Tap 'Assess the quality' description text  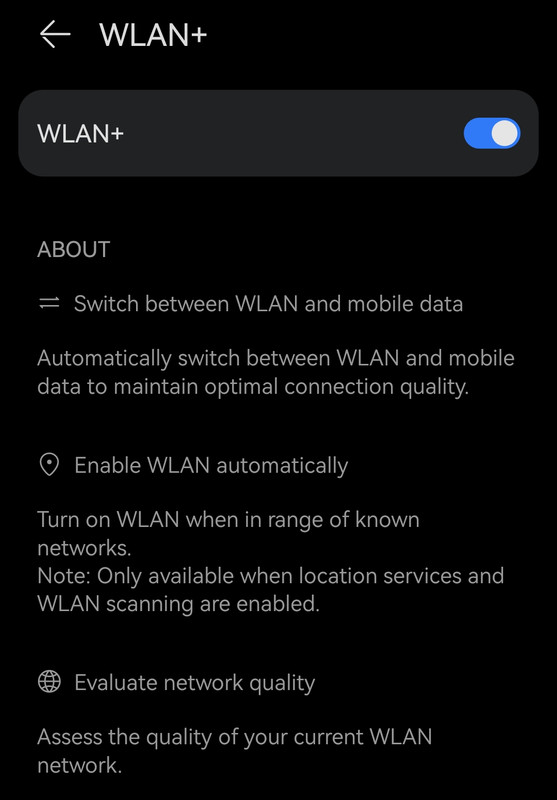point(235,751)
